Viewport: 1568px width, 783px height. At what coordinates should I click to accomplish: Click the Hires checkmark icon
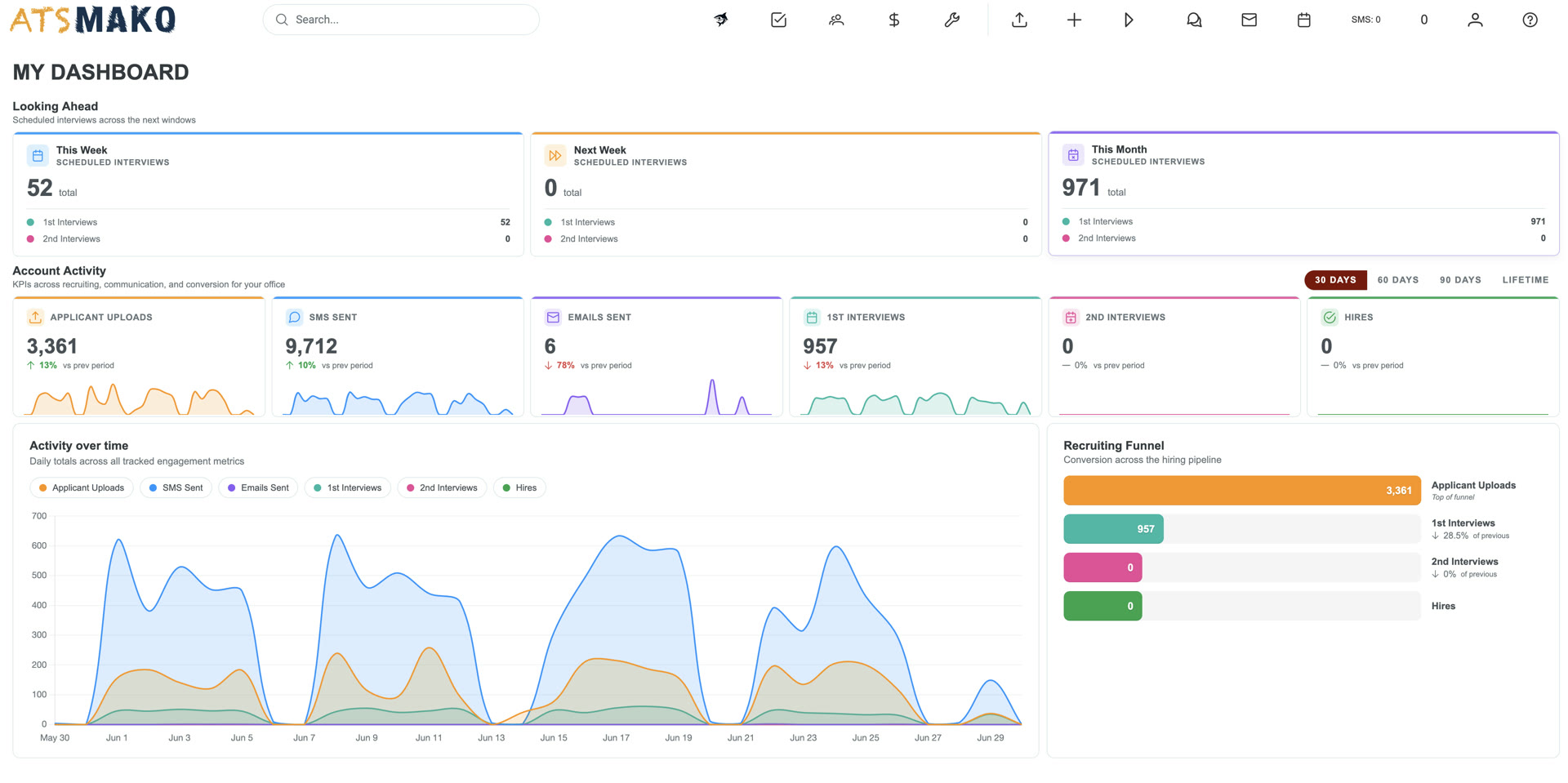[x=1330, y=317]
